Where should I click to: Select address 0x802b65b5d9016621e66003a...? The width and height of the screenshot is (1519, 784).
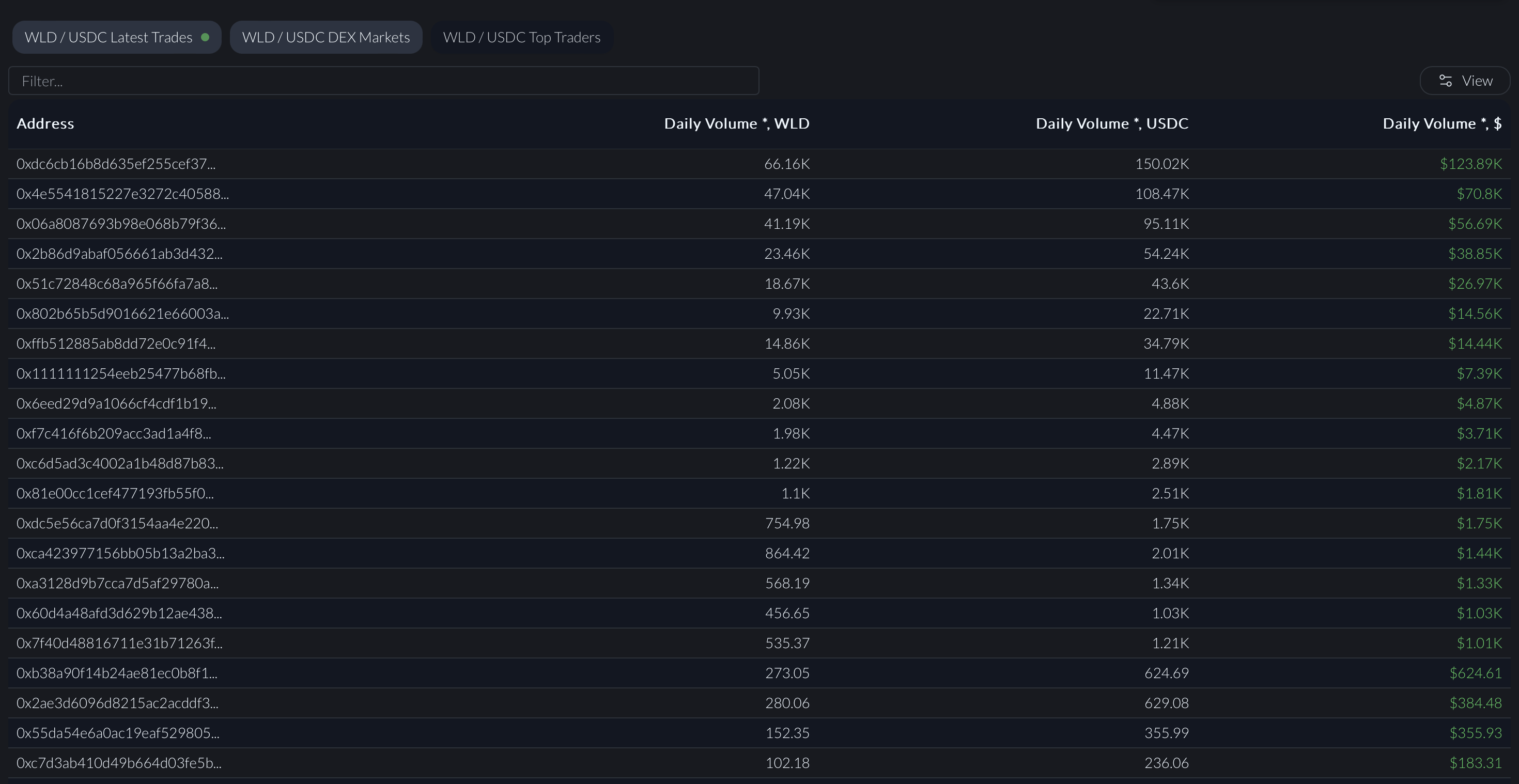pos(122,313)
